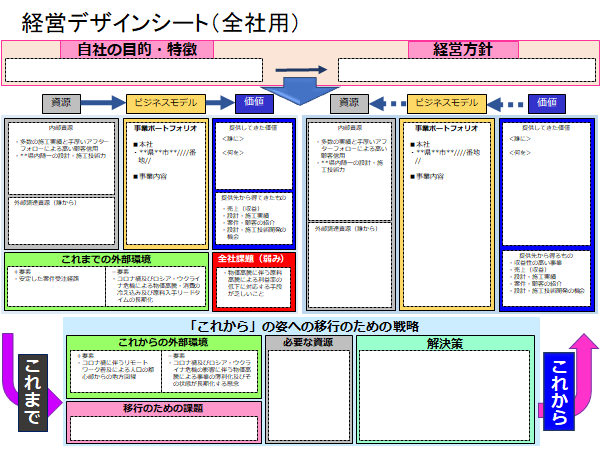600x450 pixels.
Task: Click the empty box under 必要な資源
Action: pos(309,396)
